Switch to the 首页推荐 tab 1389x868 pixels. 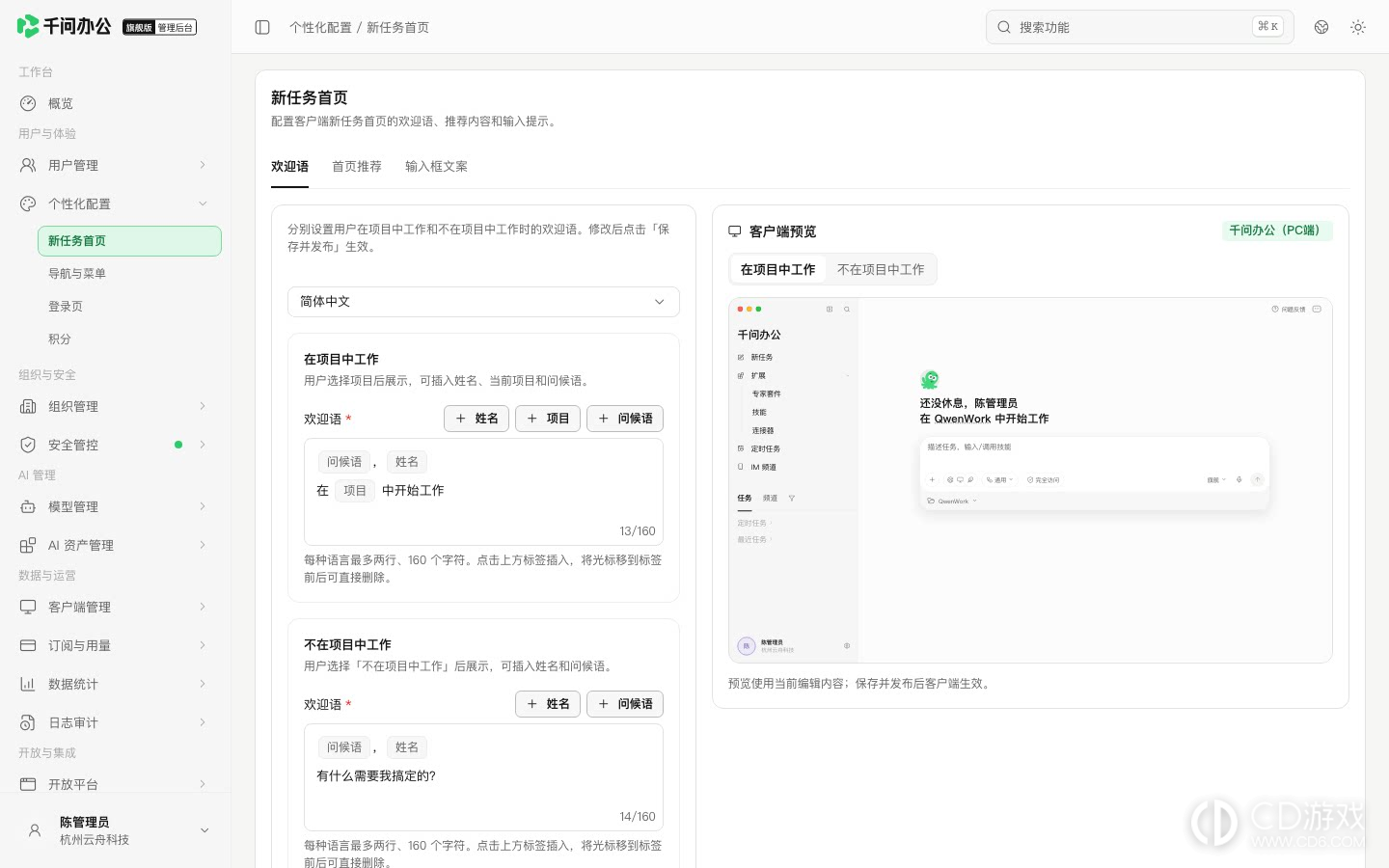click(357, 167)
